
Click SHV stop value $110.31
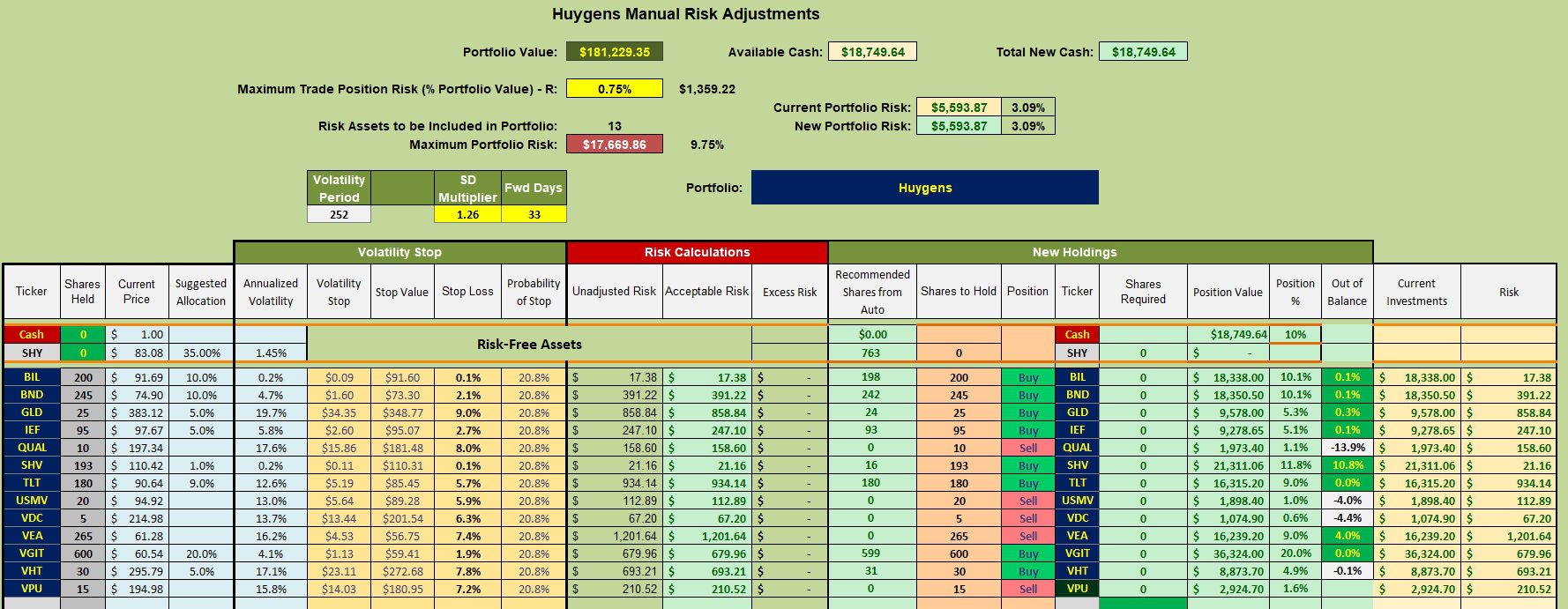[x=402, y=465]
